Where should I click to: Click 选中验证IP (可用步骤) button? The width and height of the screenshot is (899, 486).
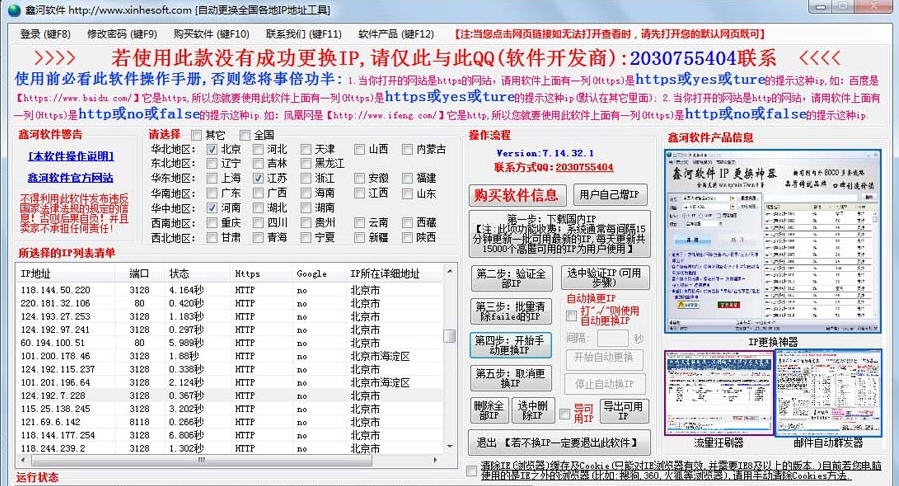click(x=605, y=278)
